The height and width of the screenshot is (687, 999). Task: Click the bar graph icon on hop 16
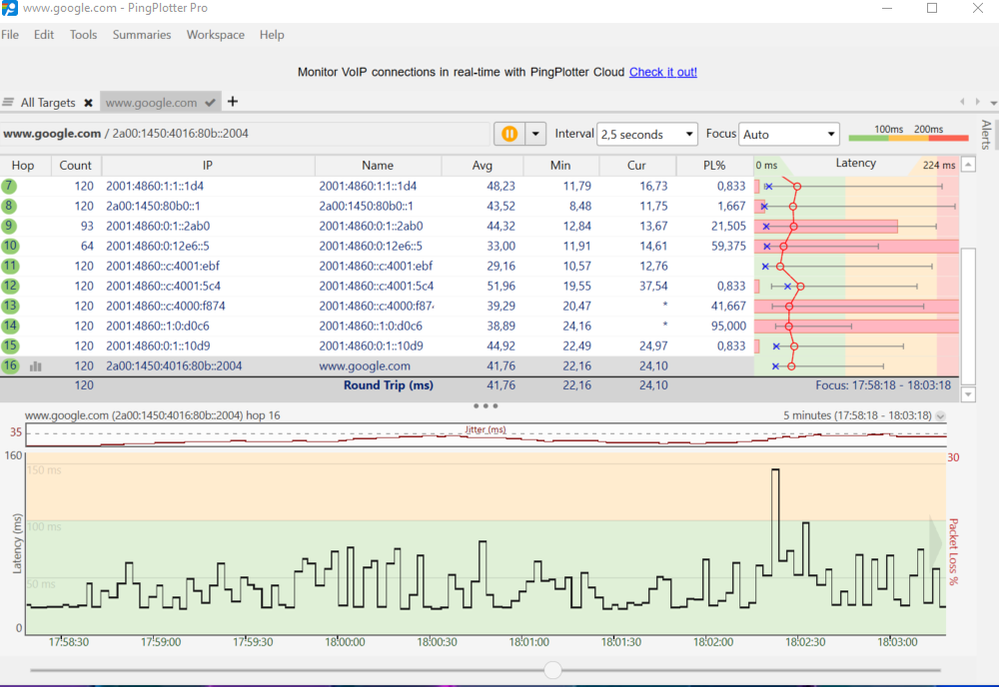point(36,367)
